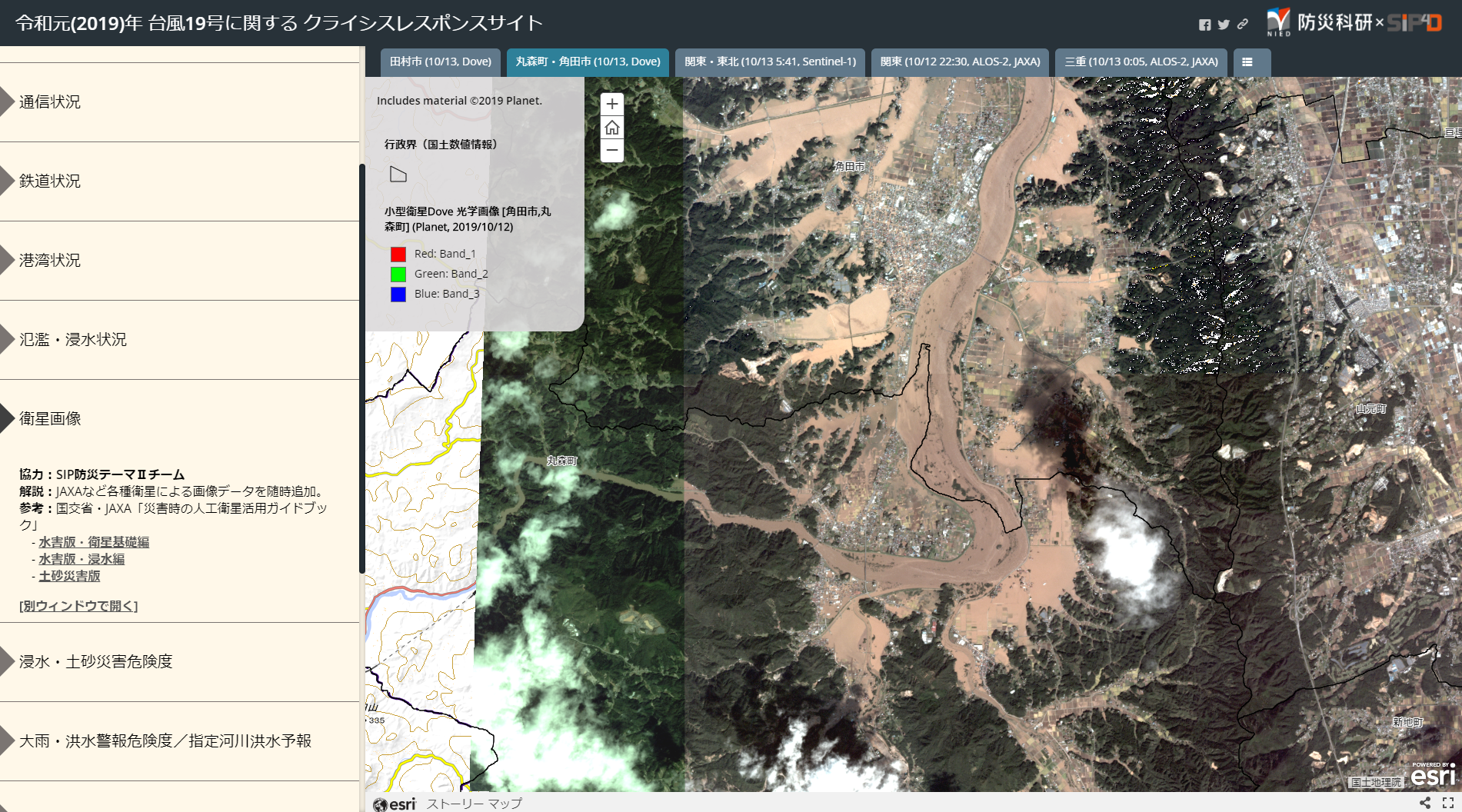Click the side panel vertical scrollbar
The image size is (1462, 812).
[361, 369]
